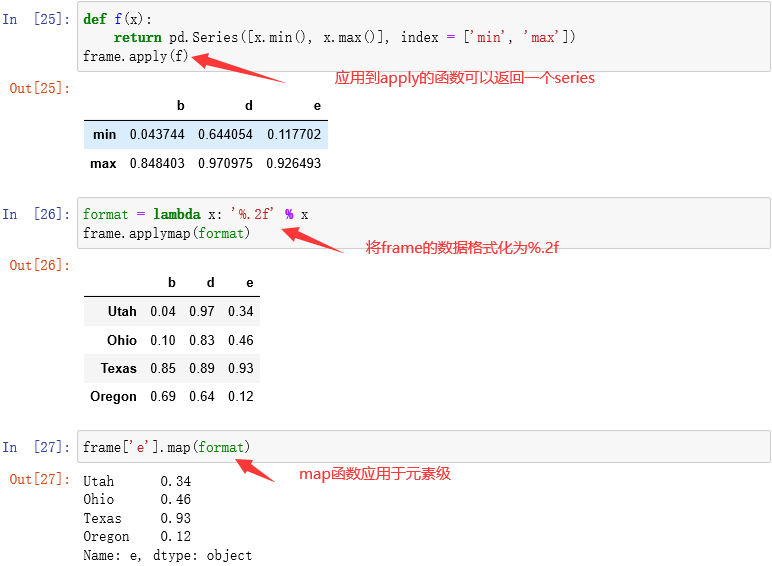This screenshot has height=566, width=772.
Task: Click 'Name: e, dtype: object' line
Action: [167, 556]
